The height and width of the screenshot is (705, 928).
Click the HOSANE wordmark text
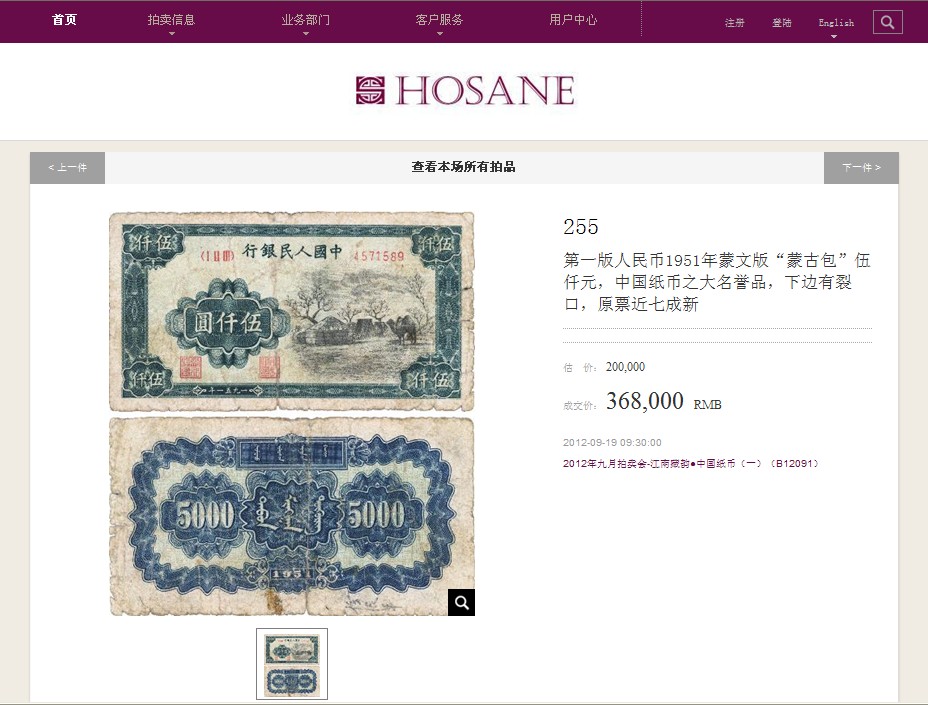[x=485, y=90]
